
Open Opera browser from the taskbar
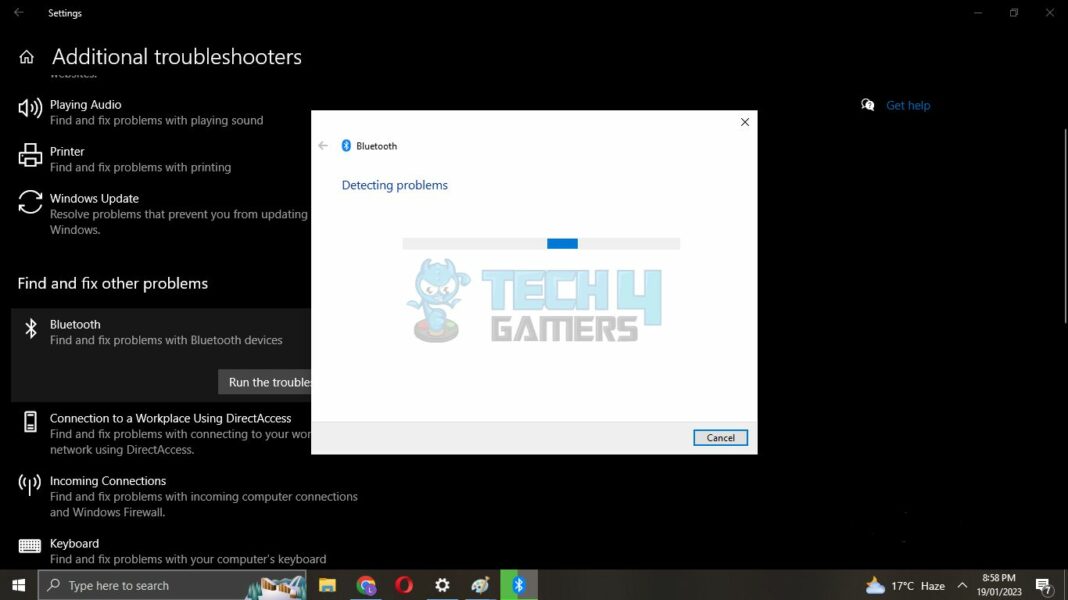click(404, 585)
